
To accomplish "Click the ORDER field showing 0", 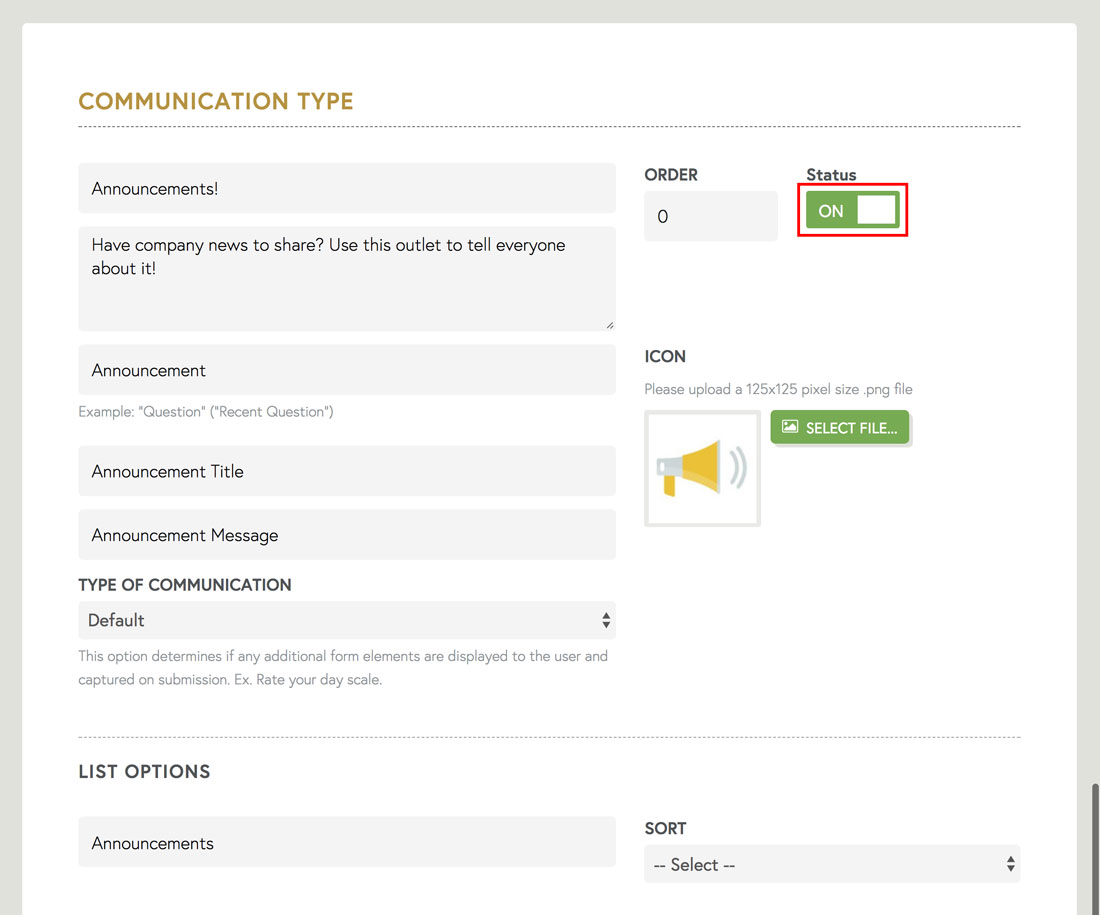I will (x=711, y=215).
